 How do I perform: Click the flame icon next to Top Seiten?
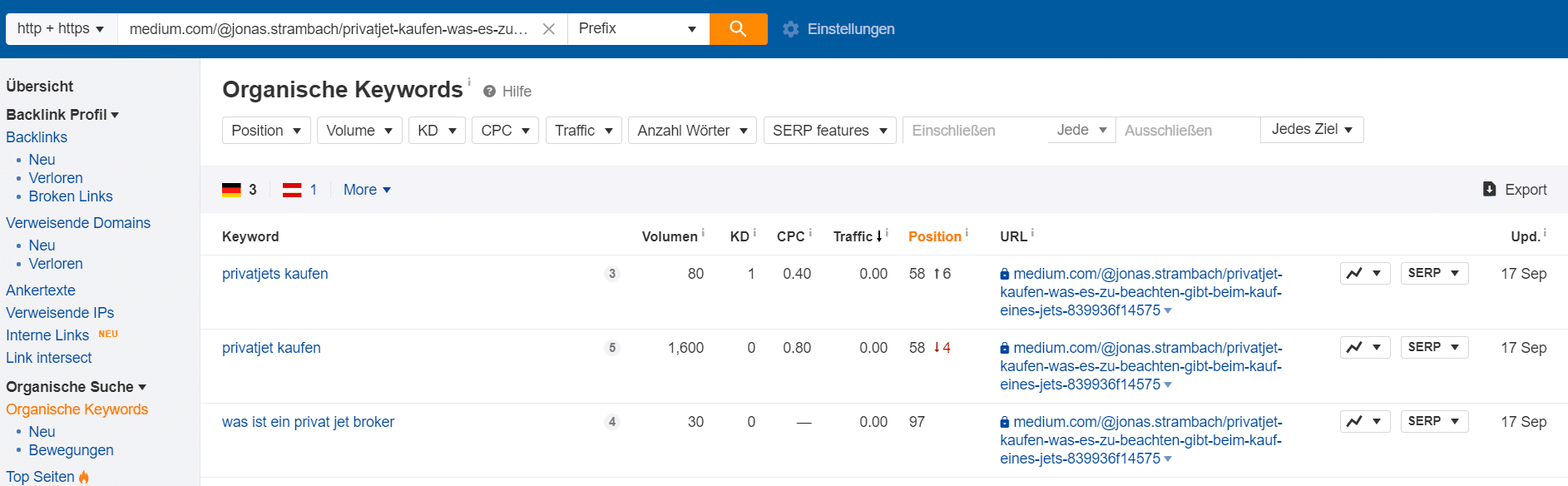84,477
